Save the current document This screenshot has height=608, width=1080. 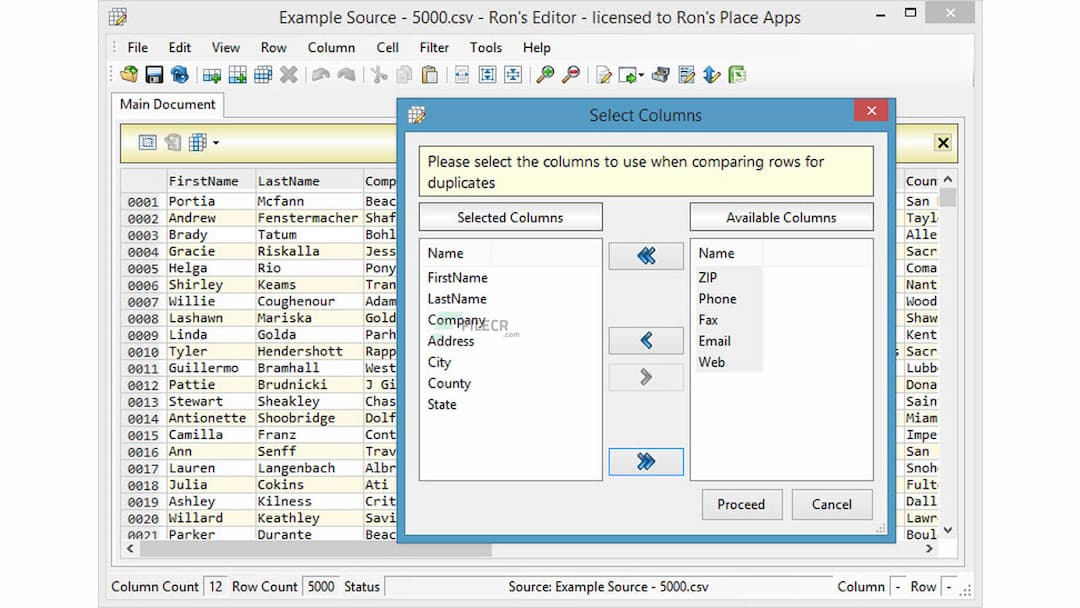coord(152,74)
